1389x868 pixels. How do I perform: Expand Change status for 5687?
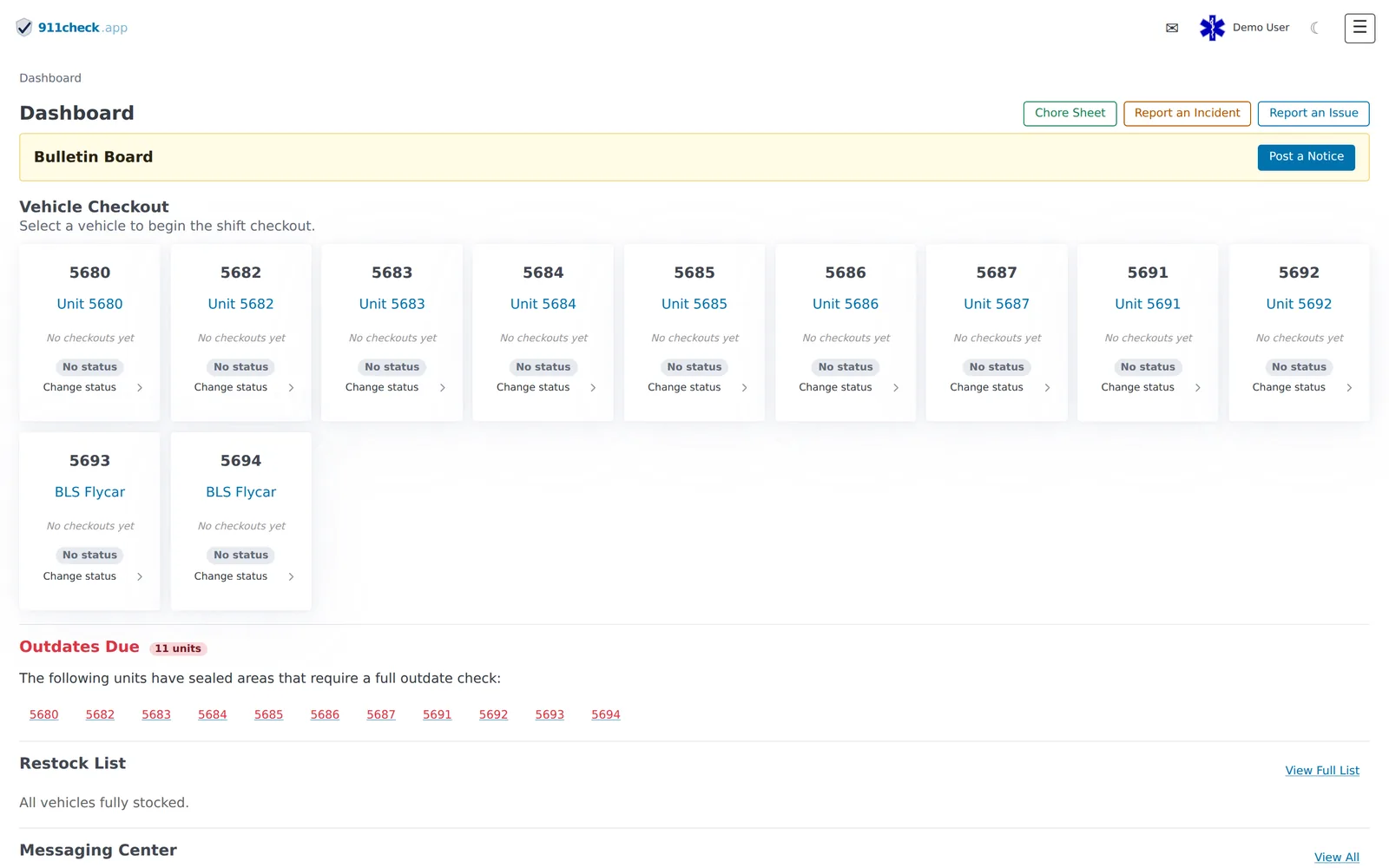(x=1000, y=387)
